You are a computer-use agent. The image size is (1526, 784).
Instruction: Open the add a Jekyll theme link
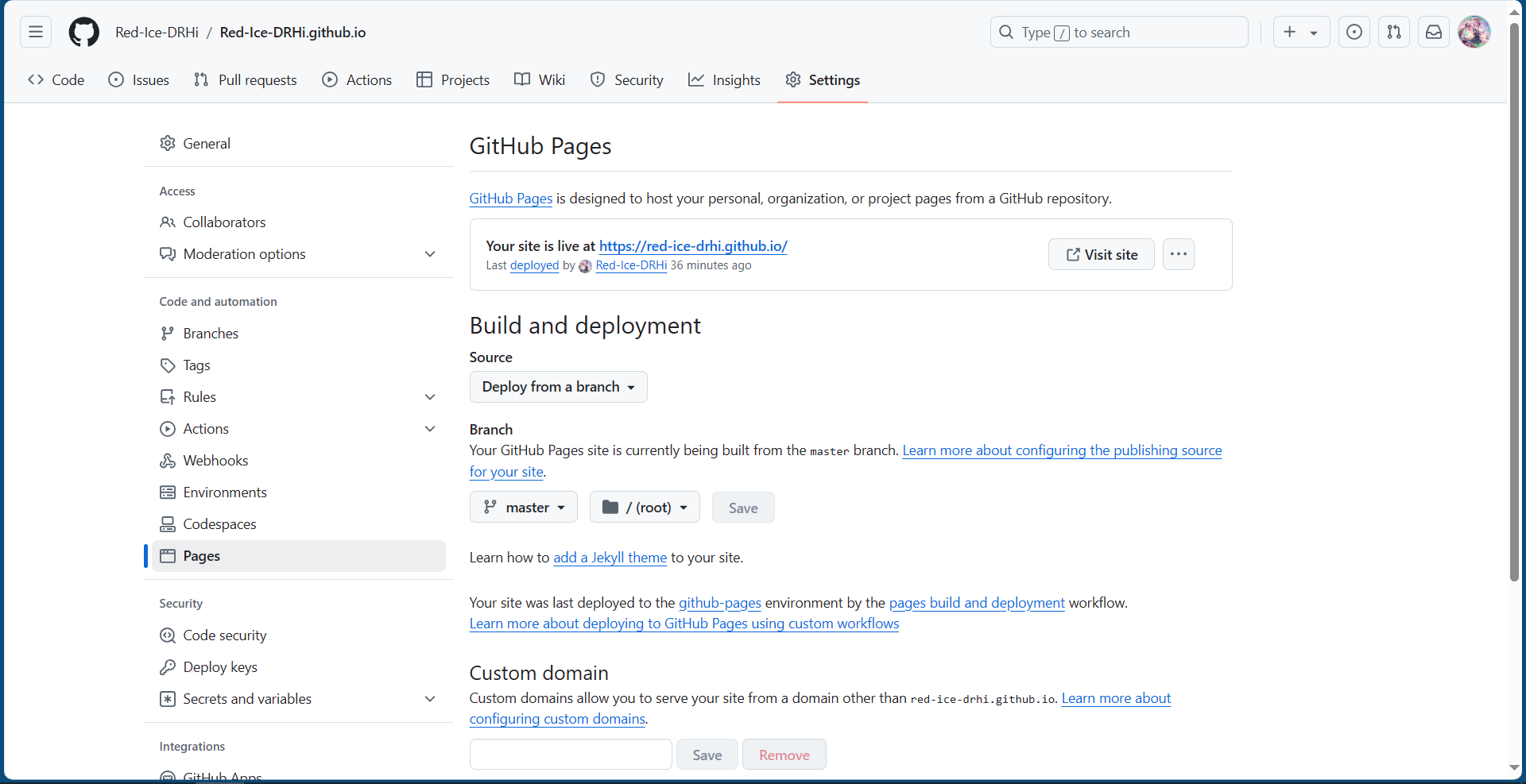610,558
